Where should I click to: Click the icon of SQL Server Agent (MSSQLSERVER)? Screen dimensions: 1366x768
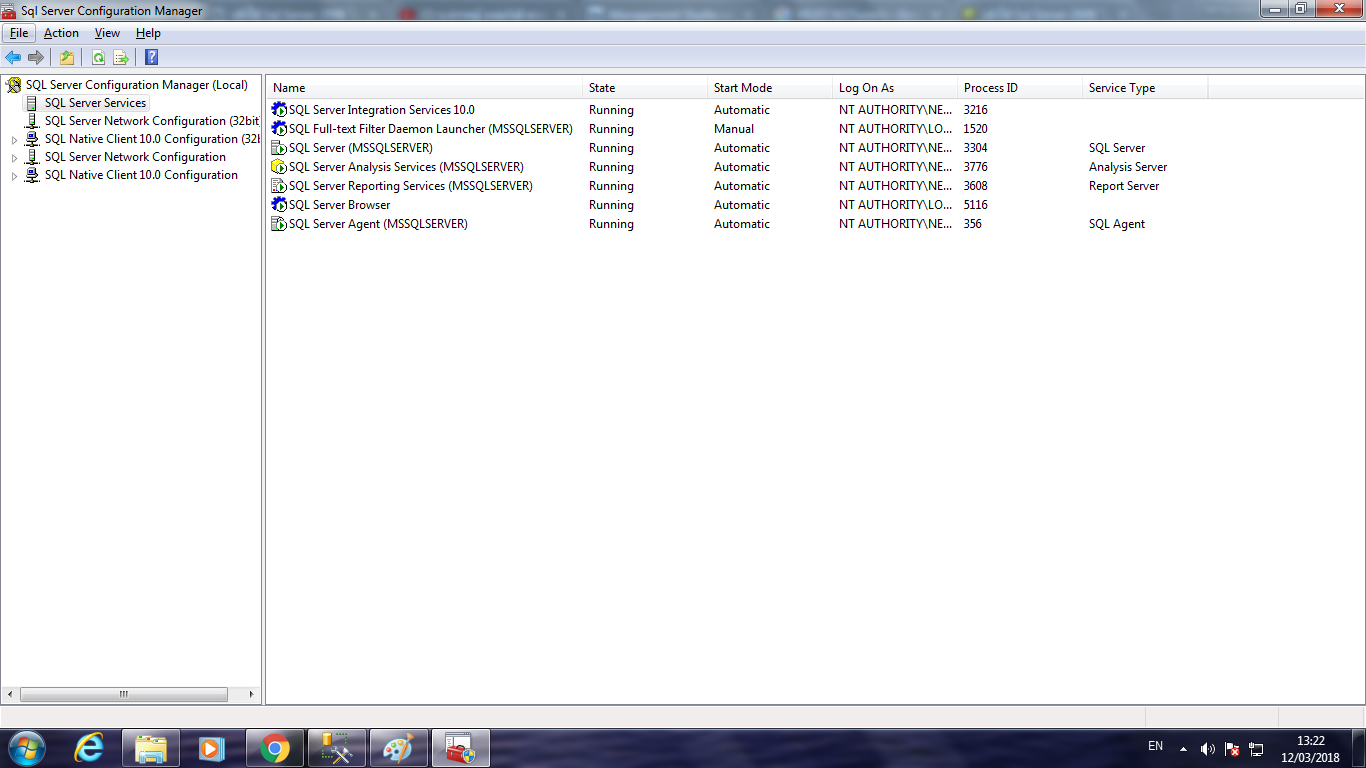pyautogui.click(x=279, y=224)
